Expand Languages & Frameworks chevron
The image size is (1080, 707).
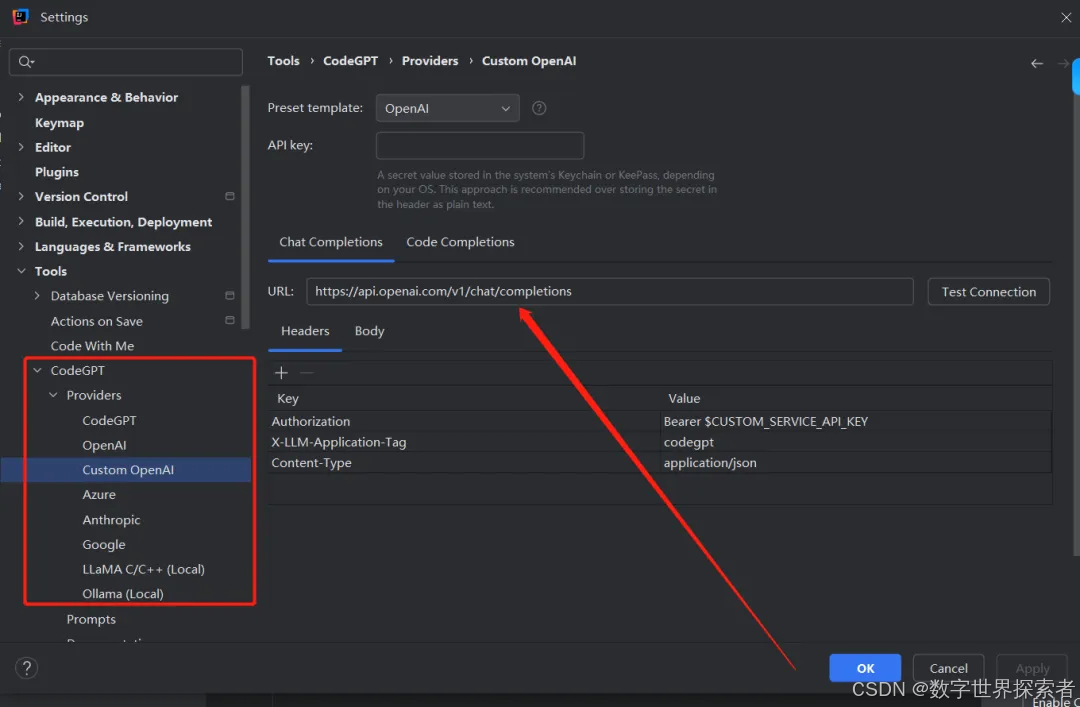(x=21, y=246)
